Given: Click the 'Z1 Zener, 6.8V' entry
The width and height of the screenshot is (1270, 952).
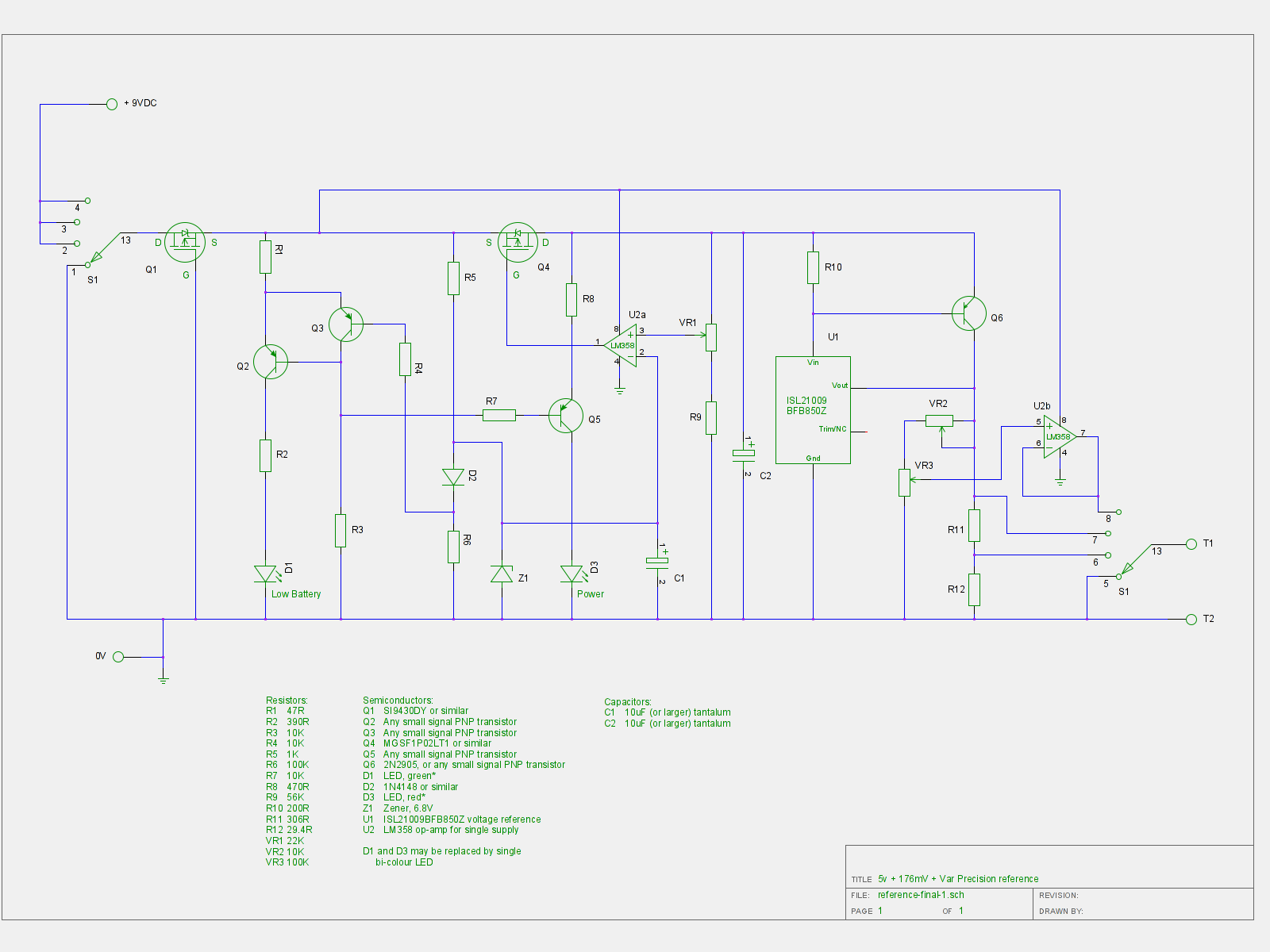Looking at the screenshot, I should [398, 808].
